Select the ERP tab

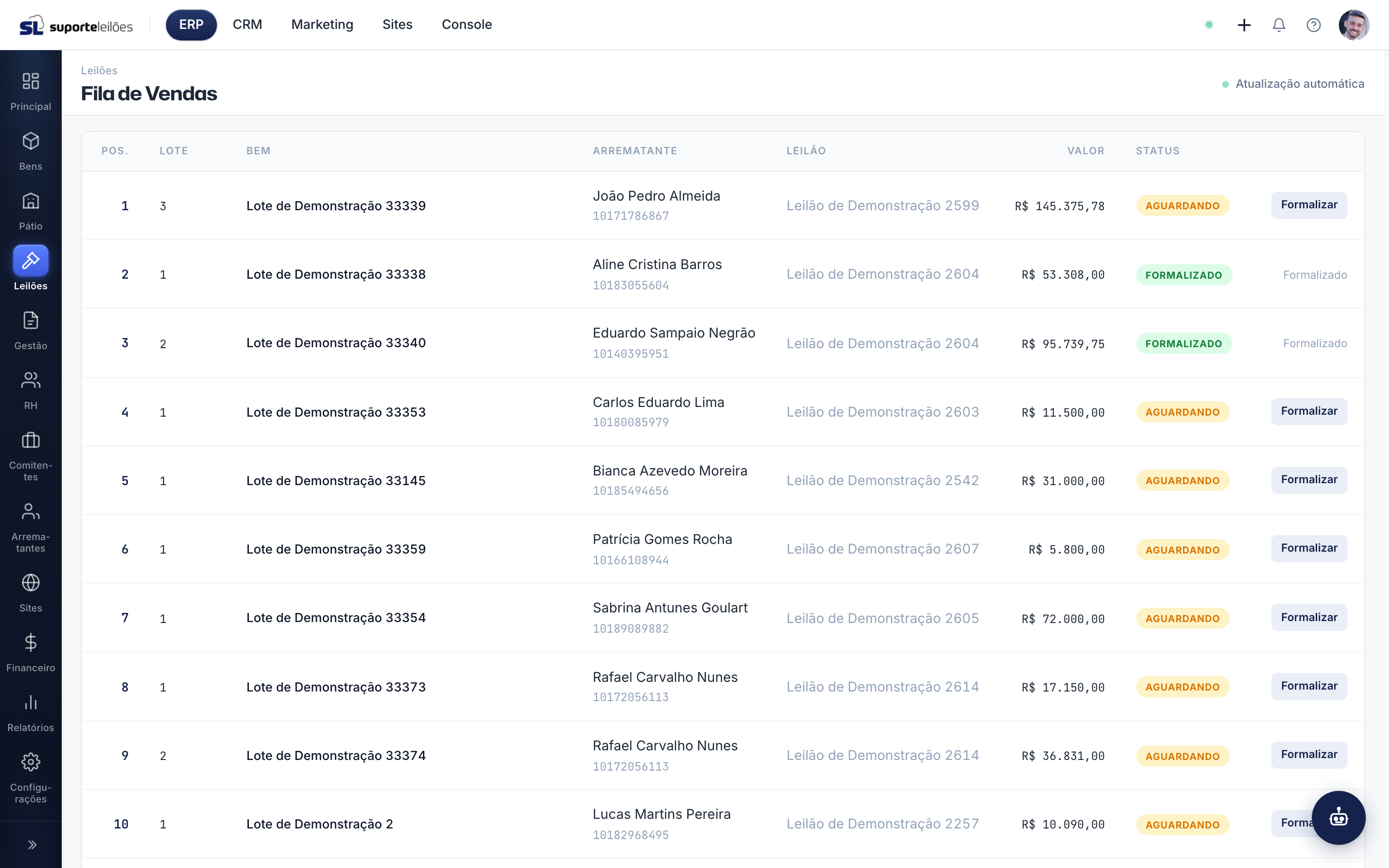191,25
